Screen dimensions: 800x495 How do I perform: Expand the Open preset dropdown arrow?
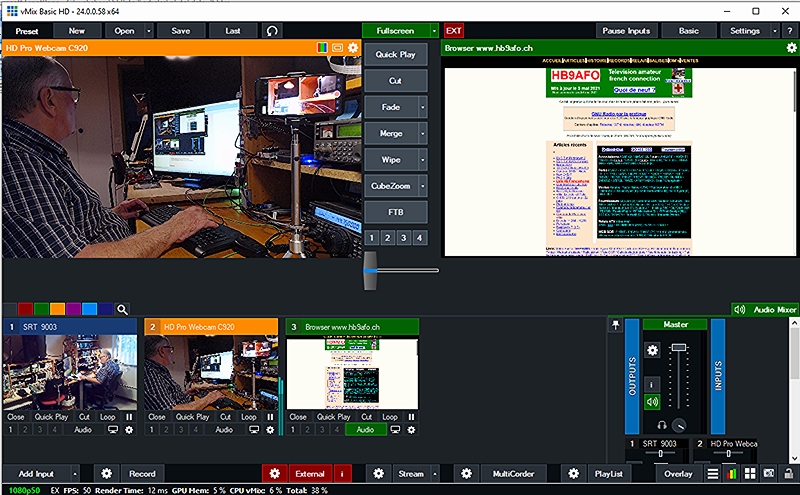149,31
